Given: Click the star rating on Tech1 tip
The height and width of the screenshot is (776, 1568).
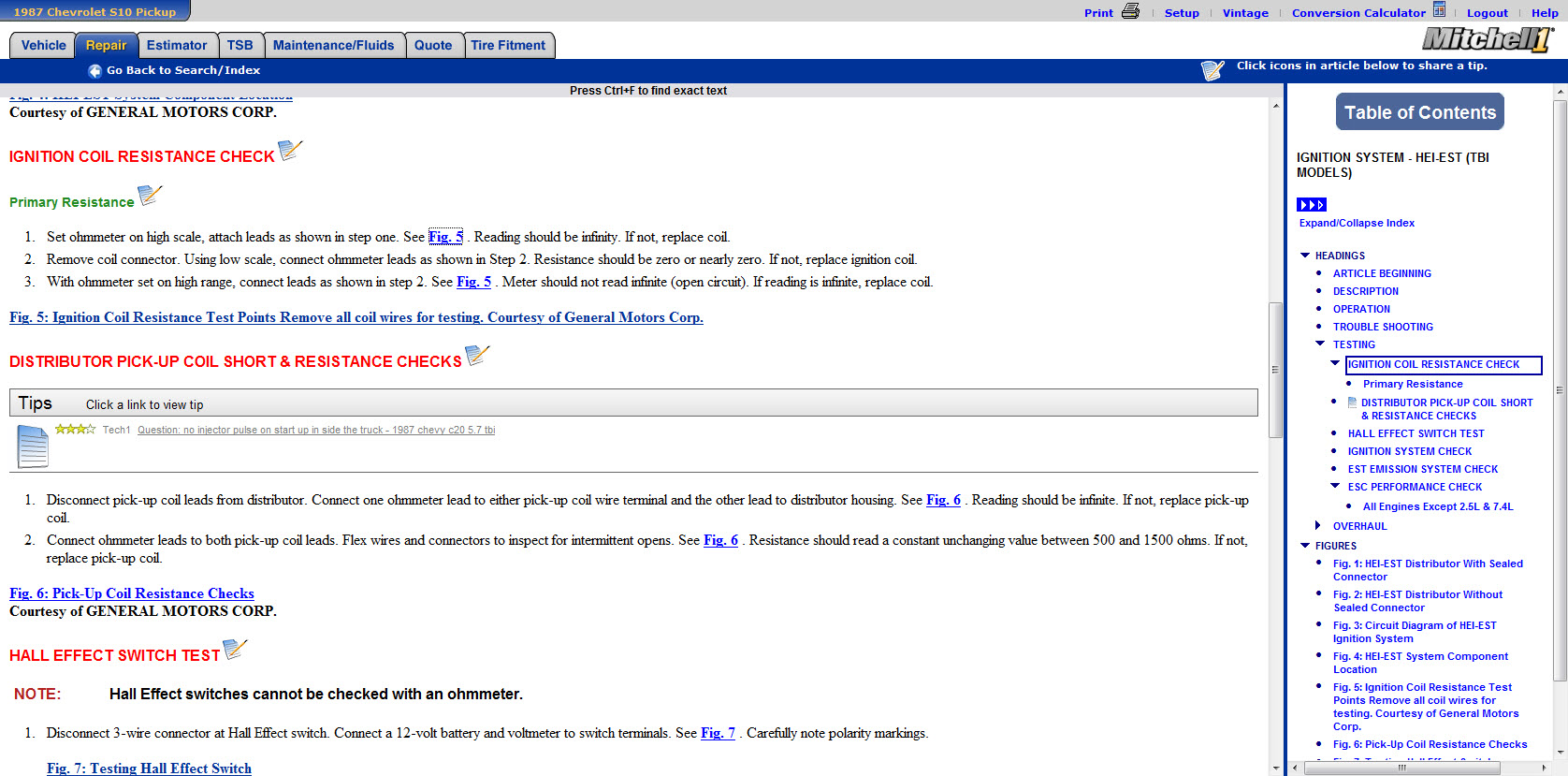Looking at the screenshot, I should coord(75,430).
